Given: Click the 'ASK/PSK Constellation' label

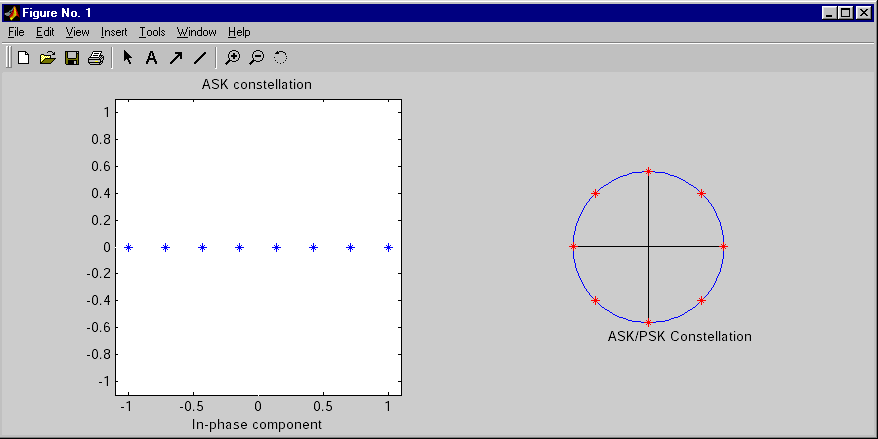Looking at the screenshot, I should click(x=679, y=336).
